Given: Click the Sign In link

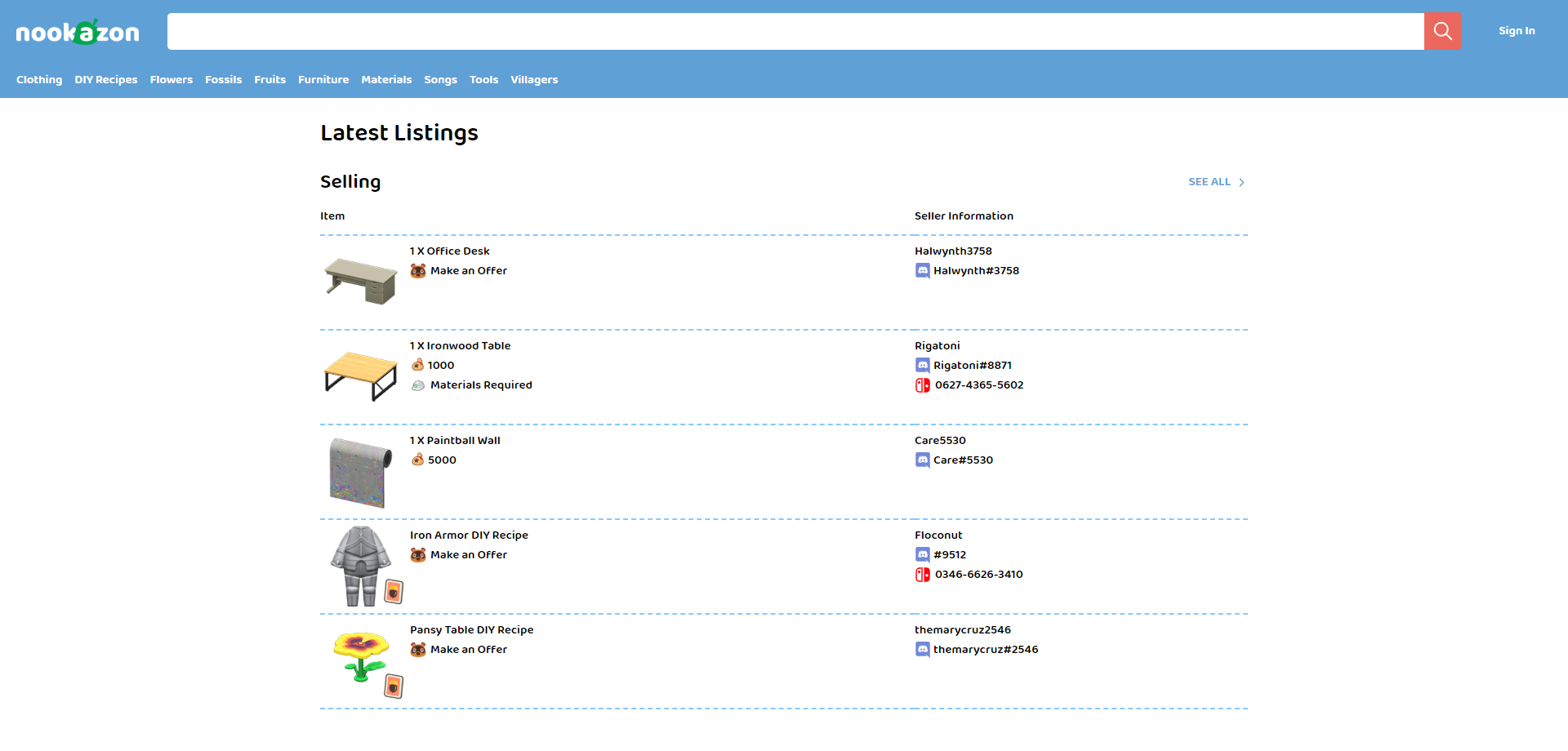Looking at the screenshot, I should (x=1517, y=31).
